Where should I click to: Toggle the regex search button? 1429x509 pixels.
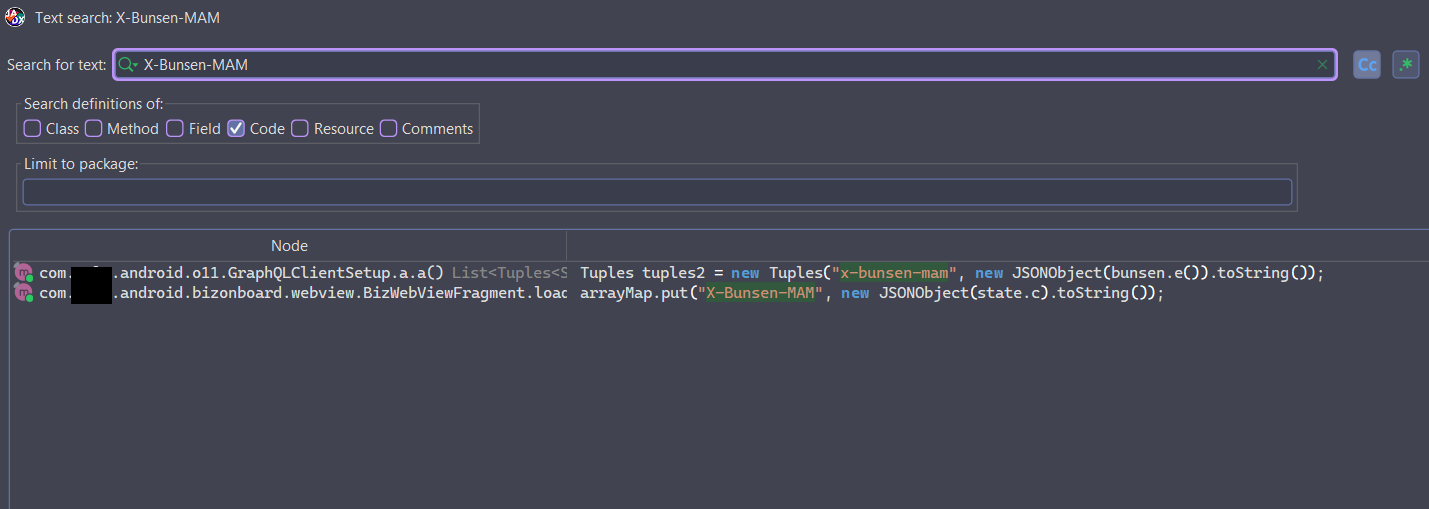[x=1406, y=65]
